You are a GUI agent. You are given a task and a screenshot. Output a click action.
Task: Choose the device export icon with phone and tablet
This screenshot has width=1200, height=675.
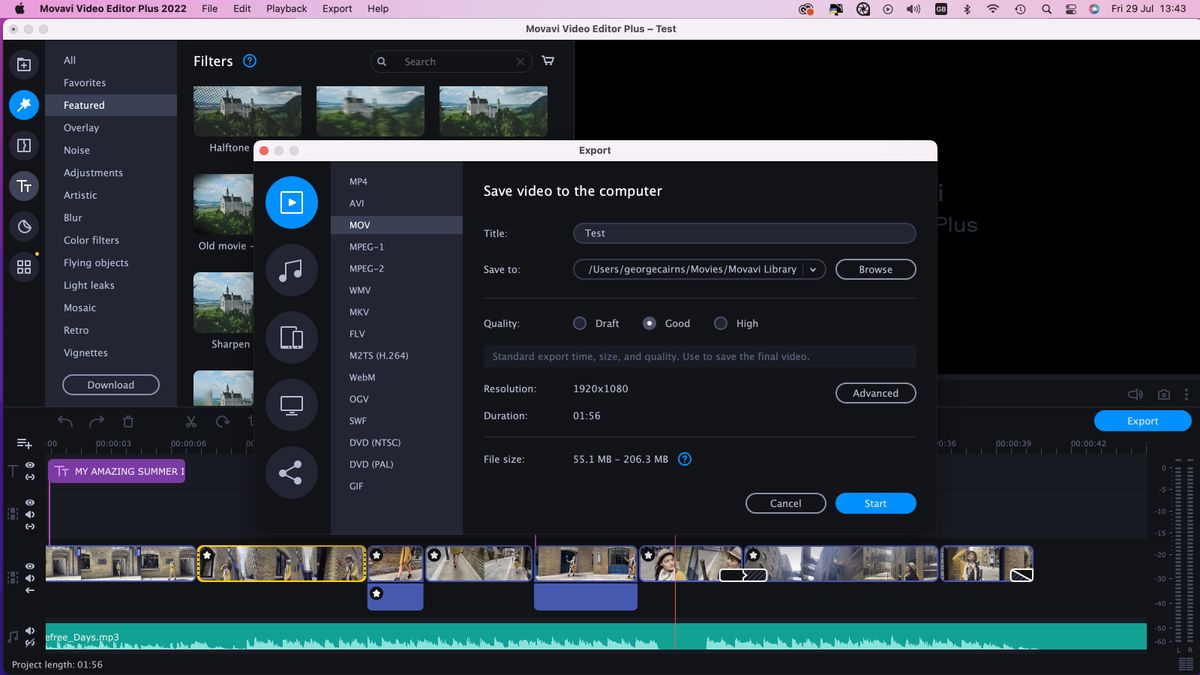coord(291,337)
